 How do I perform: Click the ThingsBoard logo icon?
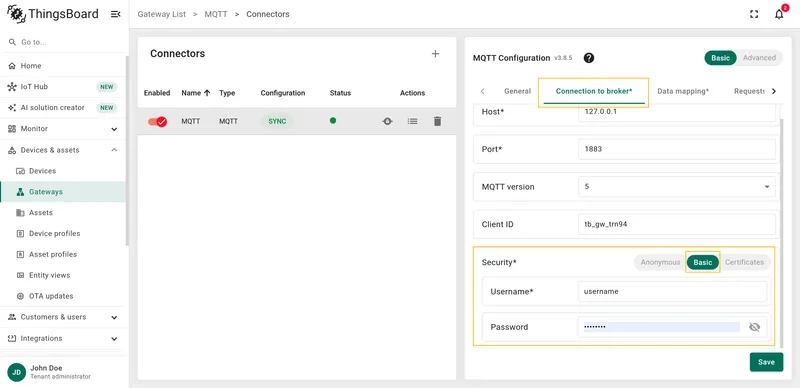click(16, 14)
